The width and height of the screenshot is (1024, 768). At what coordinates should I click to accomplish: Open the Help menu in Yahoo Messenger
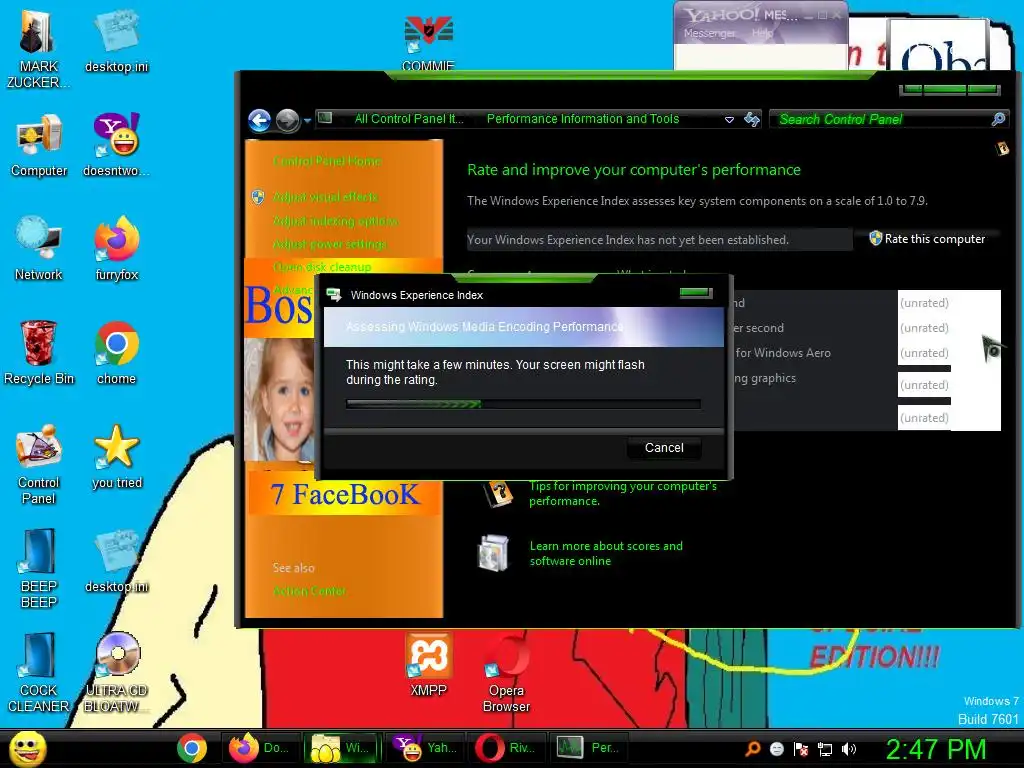tap(761, 33)
